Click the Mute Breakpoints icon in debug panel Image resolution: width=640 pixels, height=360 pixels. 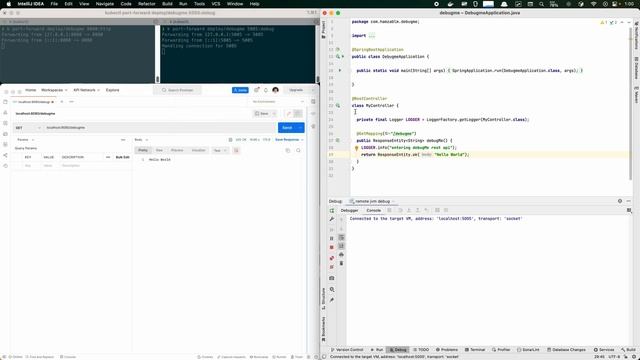[x=332, y=267]
